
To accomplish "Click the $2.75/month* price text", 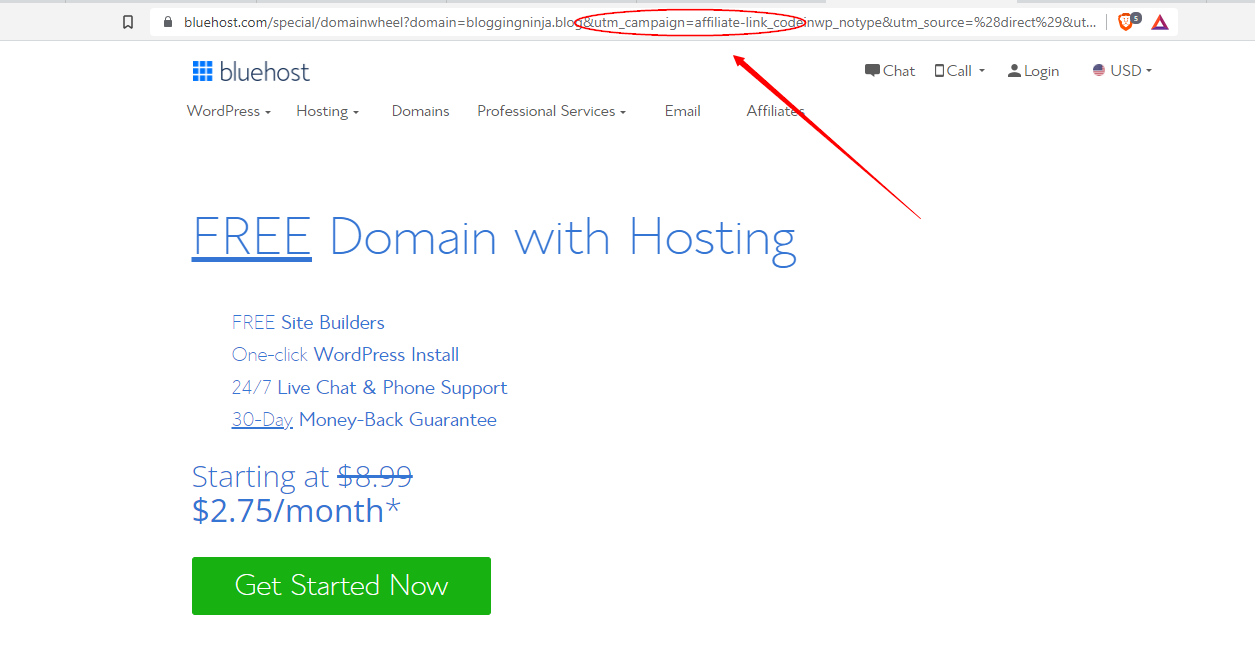I will coord(296,511).
